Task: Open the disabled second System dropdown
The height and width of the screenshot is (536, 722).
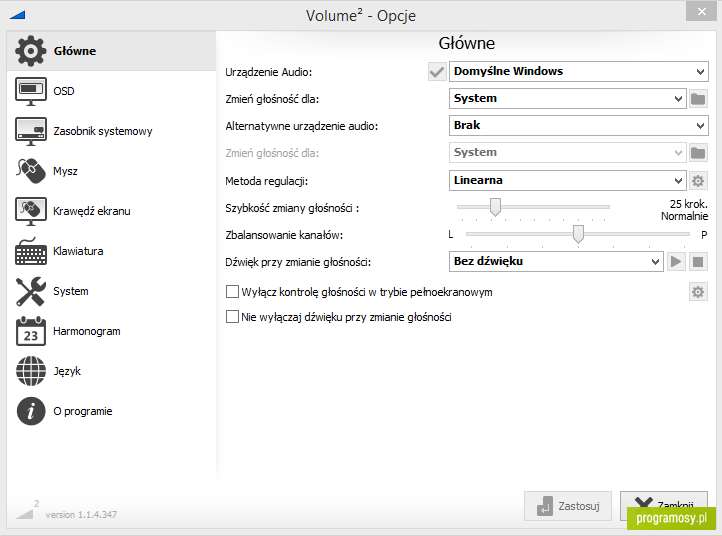Action: (x=567, y=152)
